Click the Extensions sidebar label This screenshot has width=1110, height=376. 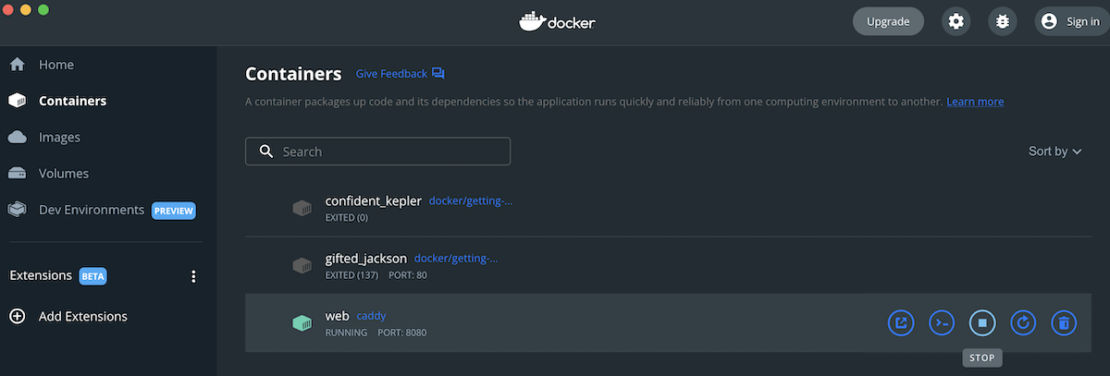[x=41, y=275]
